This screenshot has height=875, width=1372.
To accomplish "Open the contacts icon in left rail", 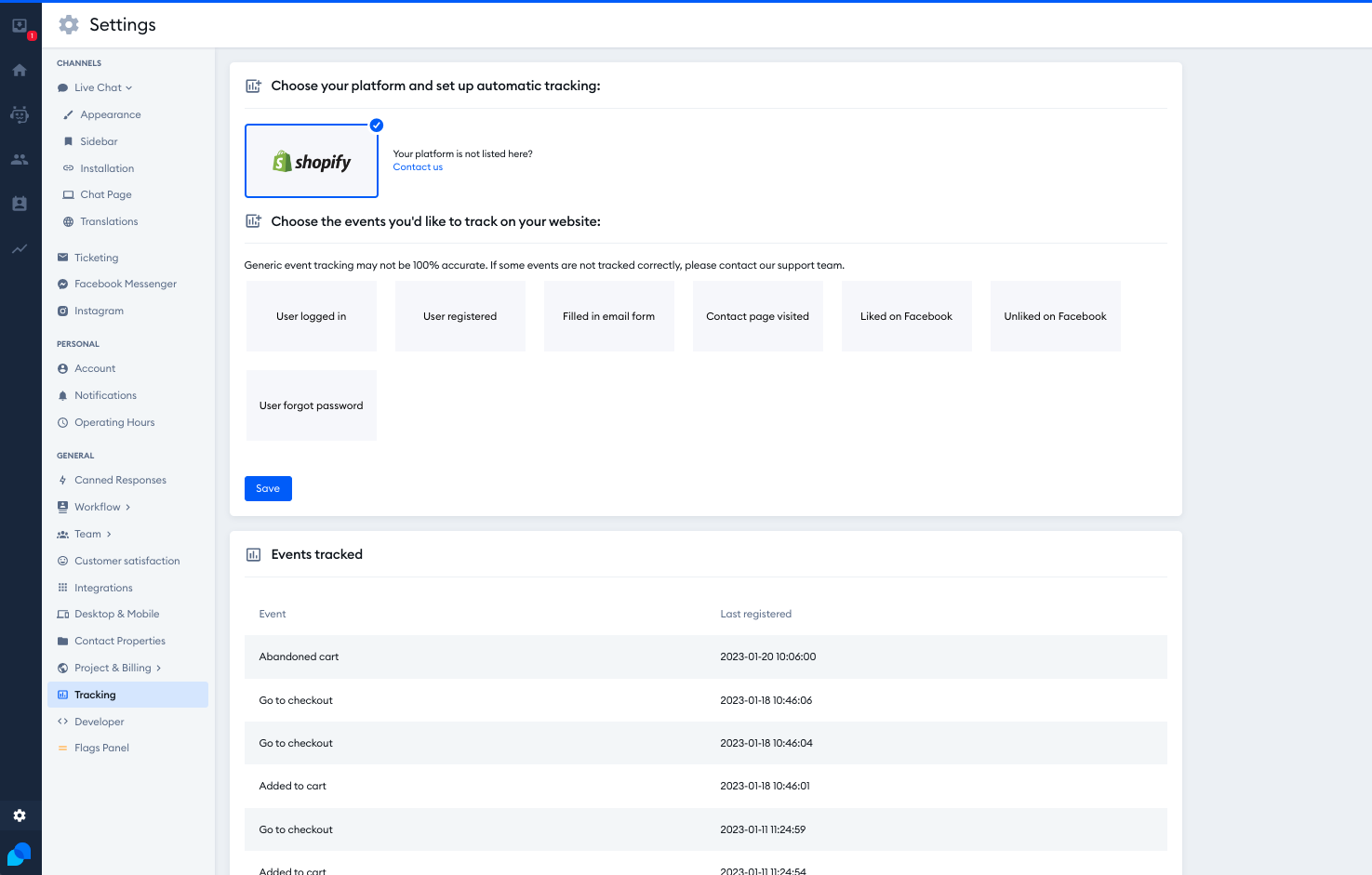I will tap(20, 204).
